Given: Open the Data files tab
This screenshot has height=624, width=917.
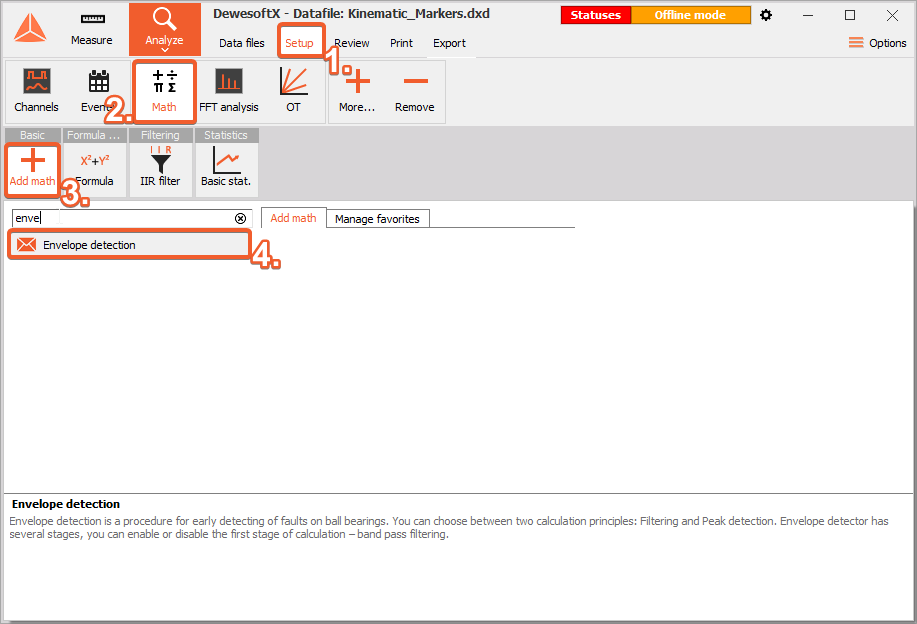Looking at the screenshot, I should 242,43.
